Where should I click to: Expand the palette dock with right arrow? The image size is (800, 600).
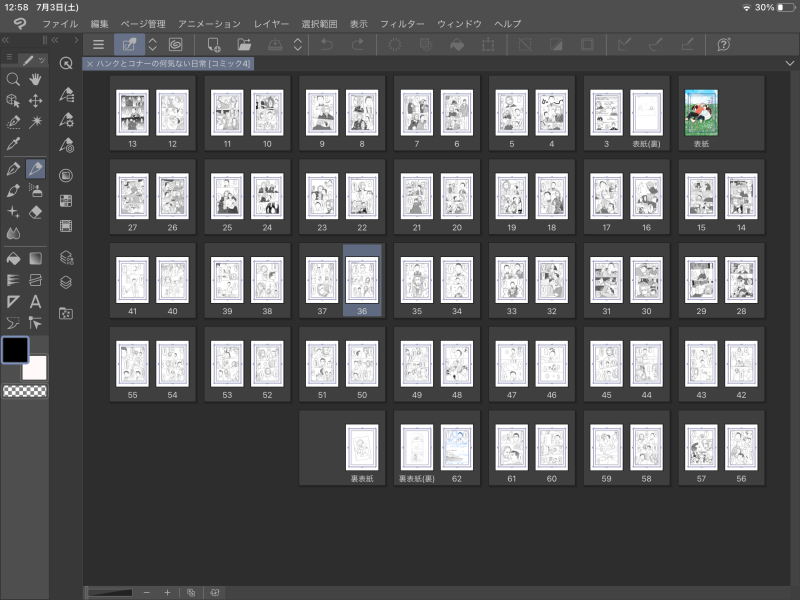coord(76,40)
